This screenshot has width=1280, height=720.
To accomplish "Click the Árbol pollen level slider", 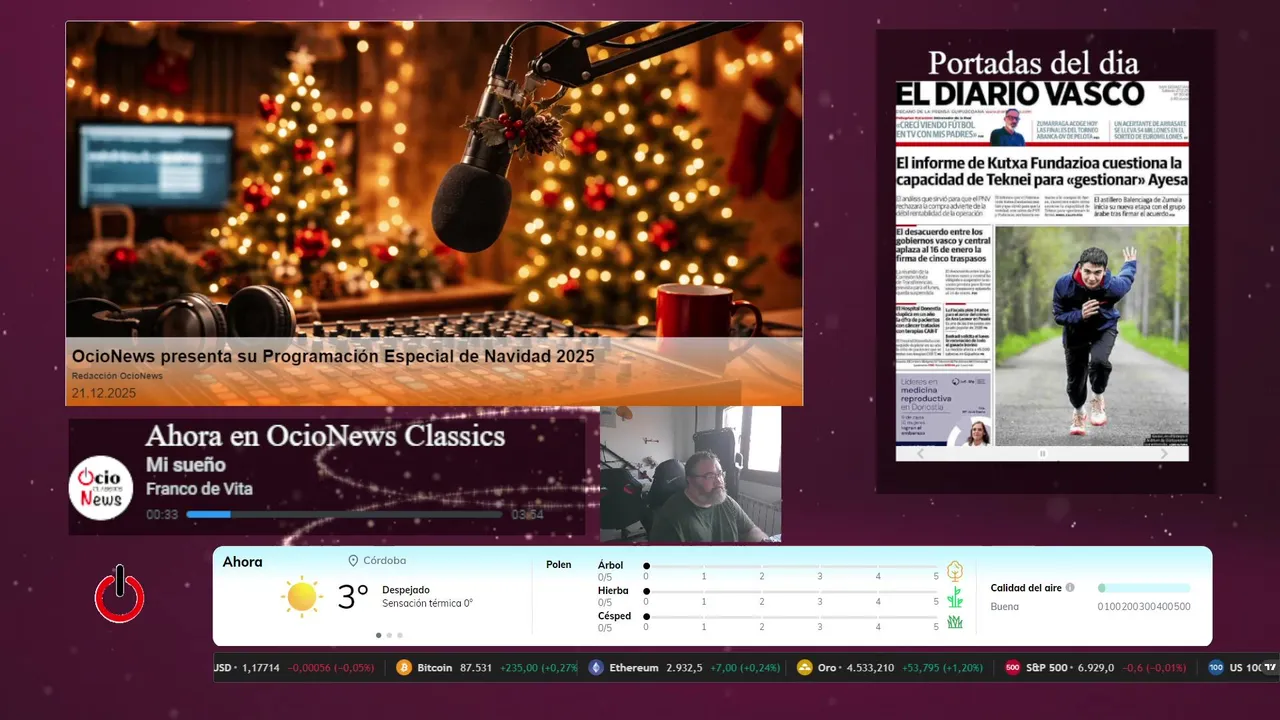I will tap(791, 566).
